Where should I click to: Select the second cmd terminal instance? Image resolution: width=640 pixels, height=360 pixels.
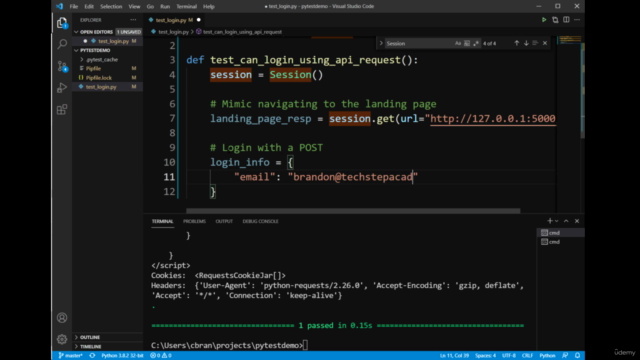[560, 242]
